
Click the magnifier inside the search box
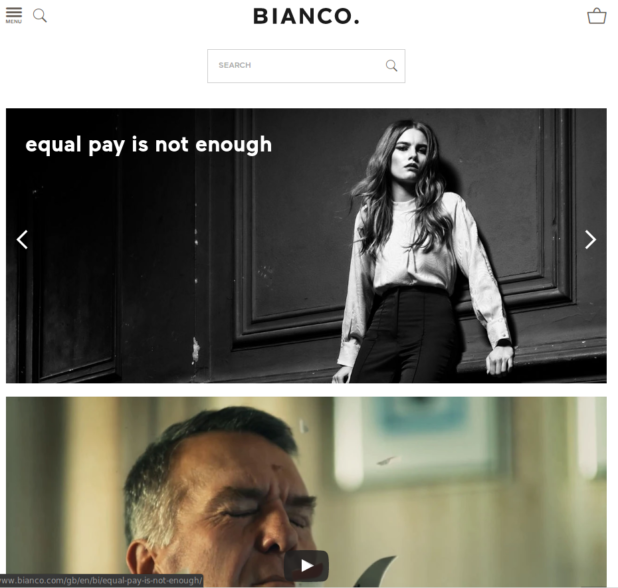click(x=391, y=65)
